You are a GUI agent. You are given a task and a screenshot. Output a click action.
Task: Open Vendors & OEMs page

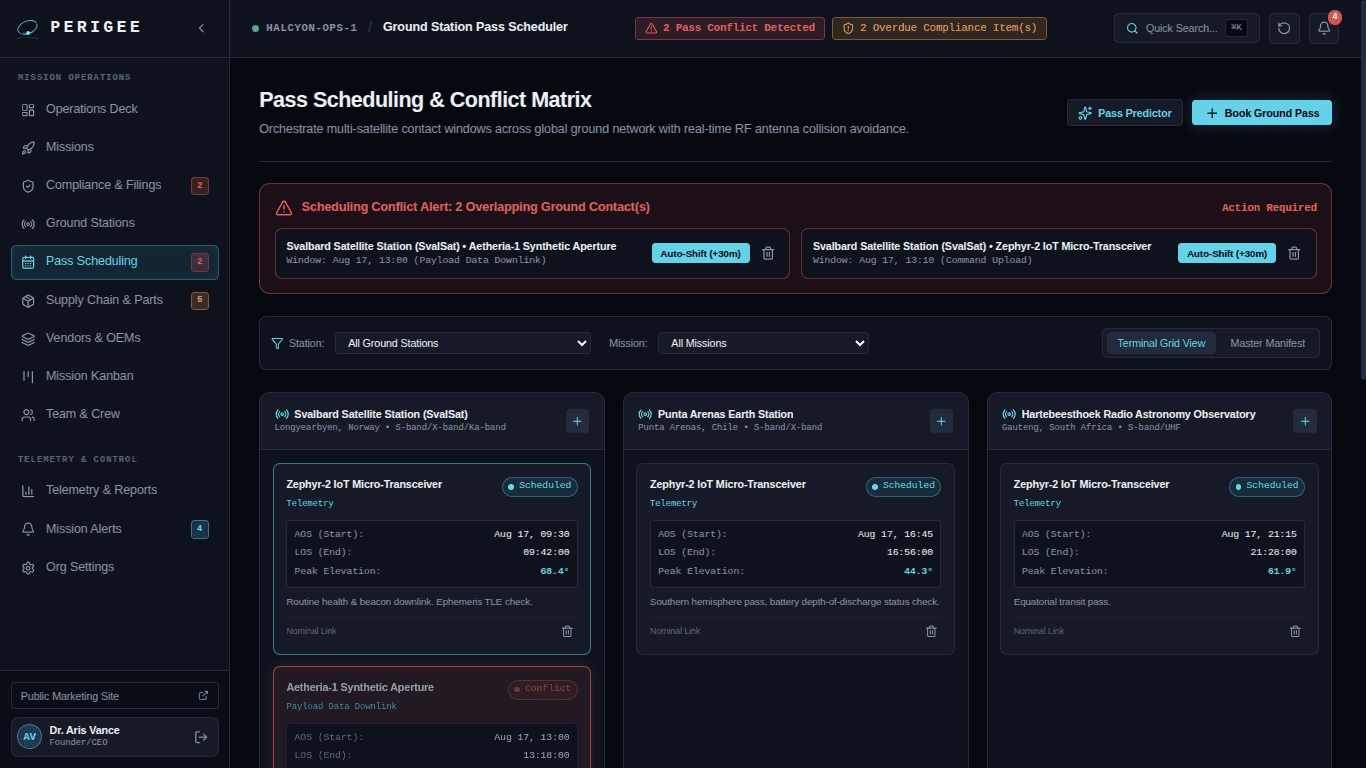tap(115, 338)
